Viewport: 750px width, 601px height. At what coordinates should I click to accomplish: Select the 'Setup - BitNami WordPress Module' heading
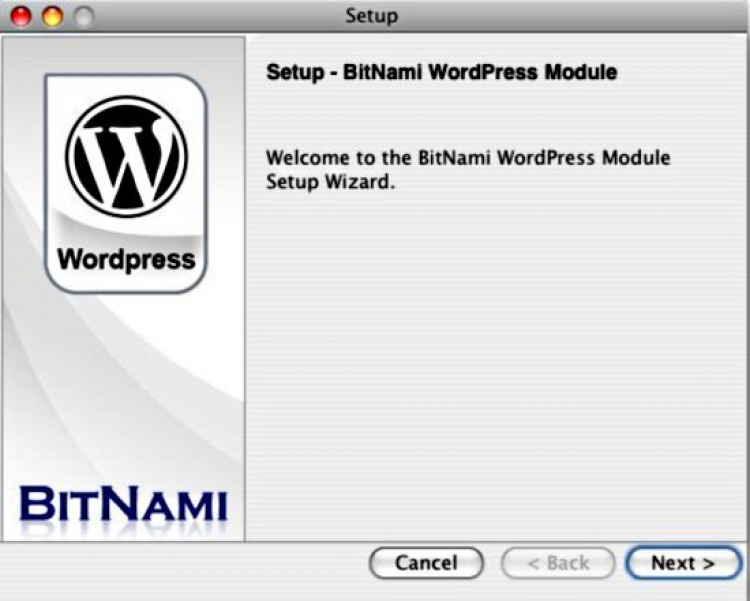click(441, 72)
